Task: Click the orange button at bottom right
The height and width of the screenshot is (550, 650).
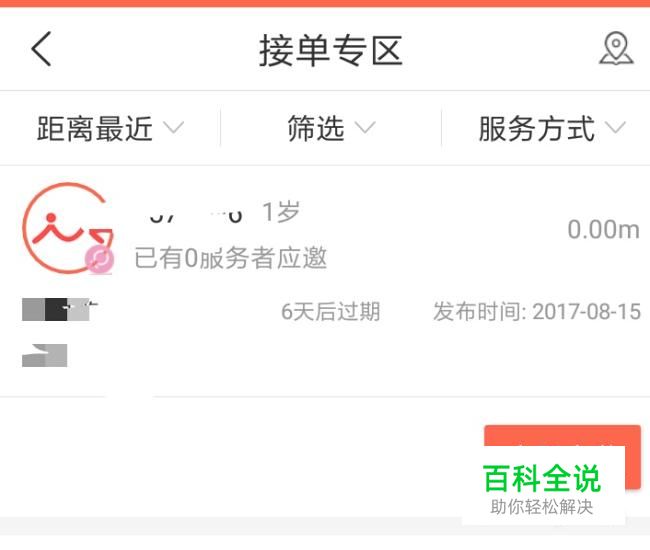Action: pyautogui.click(x=563, y=456)
